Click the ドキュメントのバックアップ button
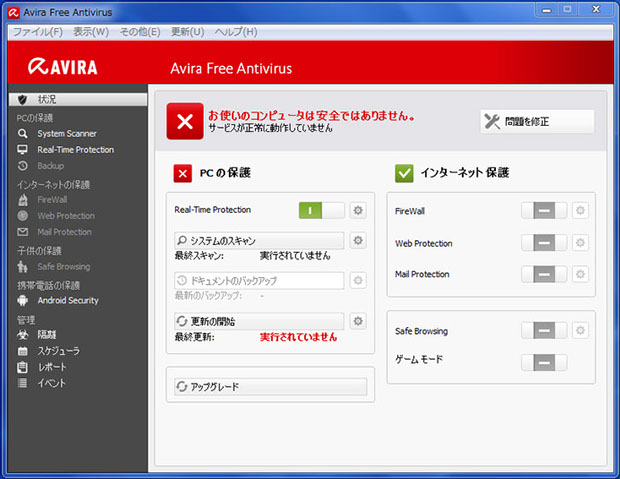The image size is (620, 479). click(x=259, y=280)
